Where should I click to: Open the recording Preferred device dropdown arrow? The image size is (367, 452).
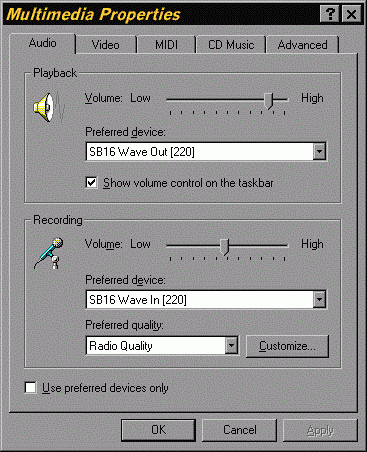[x=319, y=299]
